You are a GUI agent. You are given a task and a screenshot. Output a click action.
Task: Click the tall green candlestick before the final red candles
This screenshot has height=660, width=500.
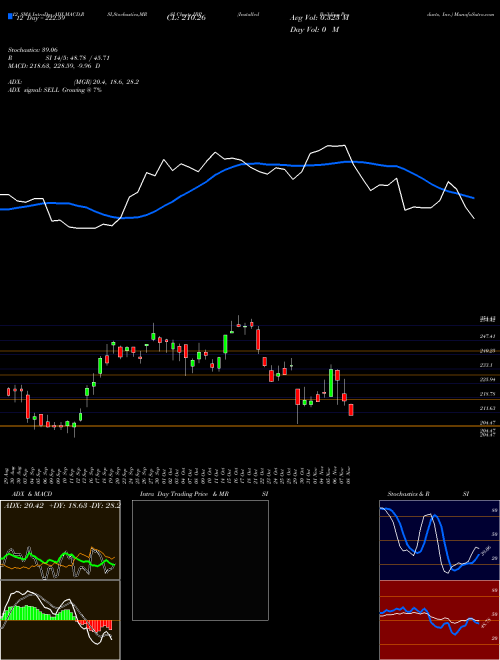pyautogui.click(x=331, y=383)
